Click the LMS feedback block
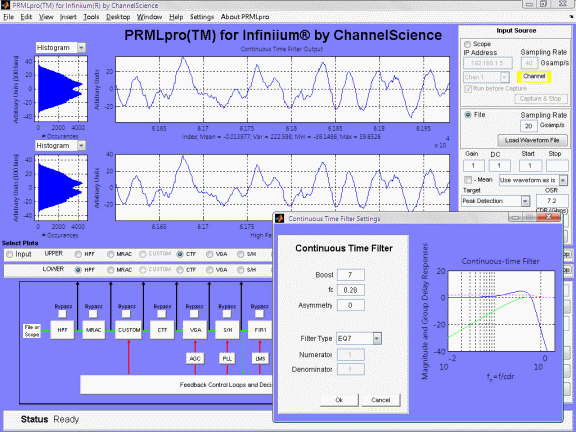 point(260,359)
